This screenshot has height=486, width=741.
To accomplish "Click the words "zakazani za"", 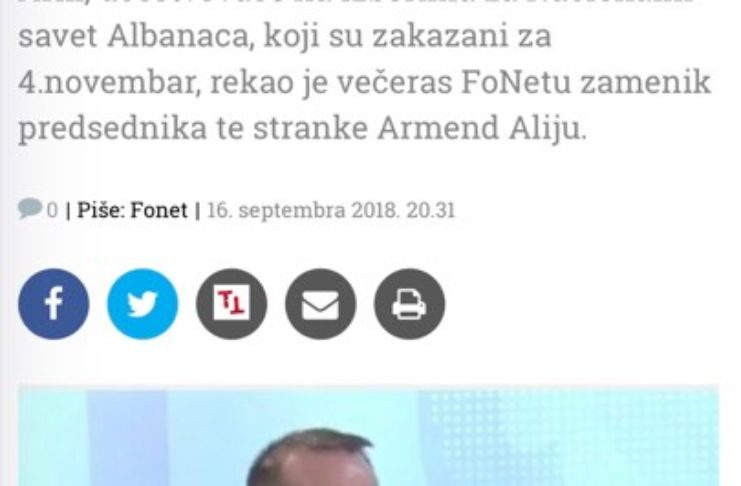I will 462,36.
